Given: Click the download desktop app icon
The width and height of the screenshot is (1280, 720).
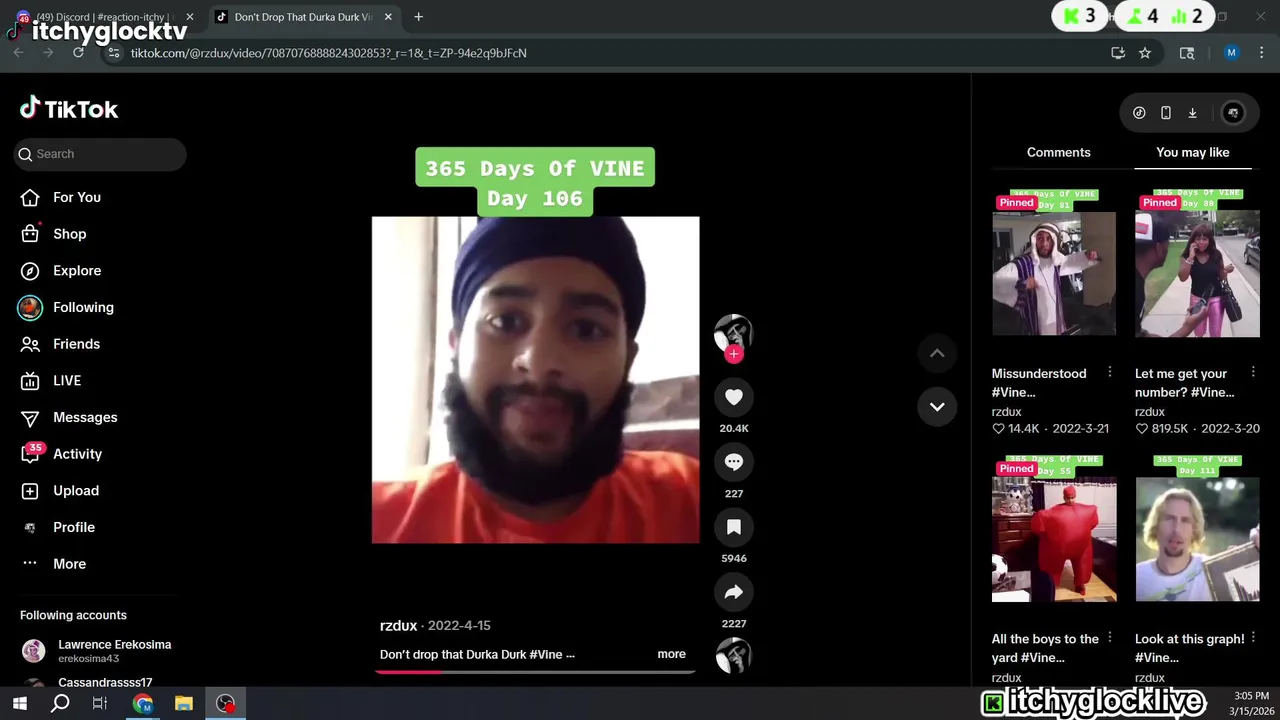Looking at the screenshot, I should coord(1192,113).
